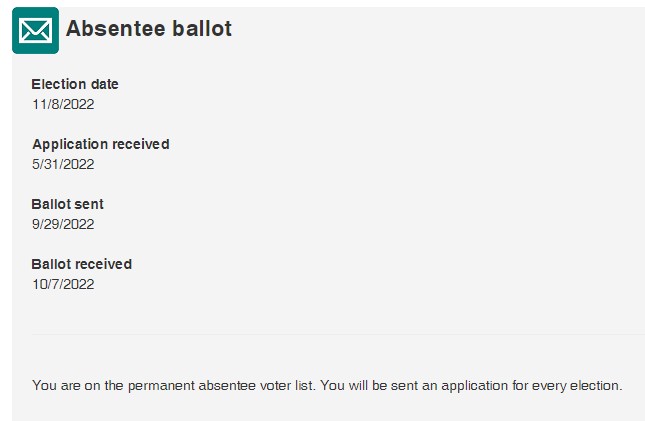Click the word 'received' under Application

point(140,144)
